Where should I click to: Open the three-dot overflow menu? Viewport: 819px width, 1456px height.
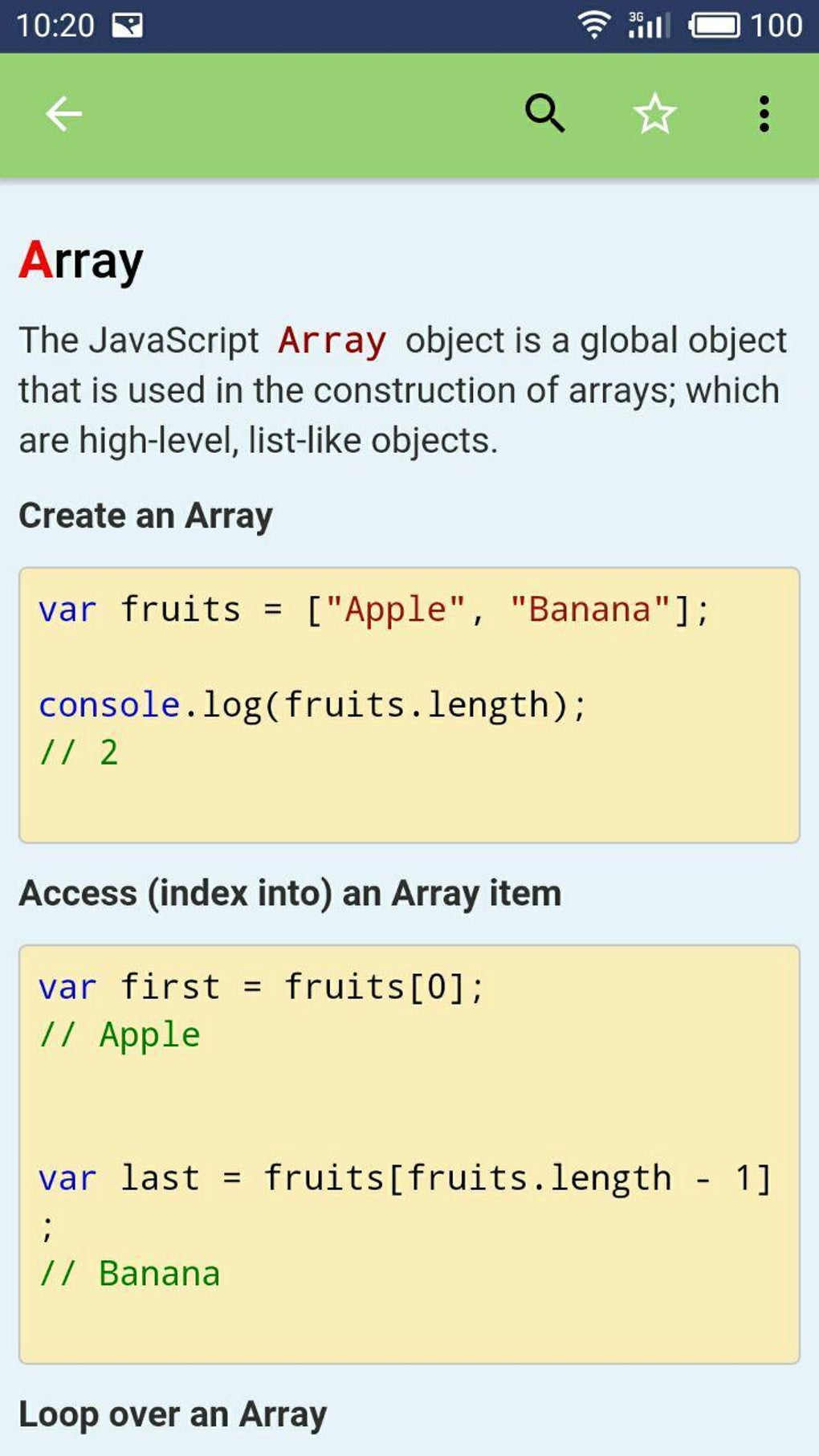764,114
